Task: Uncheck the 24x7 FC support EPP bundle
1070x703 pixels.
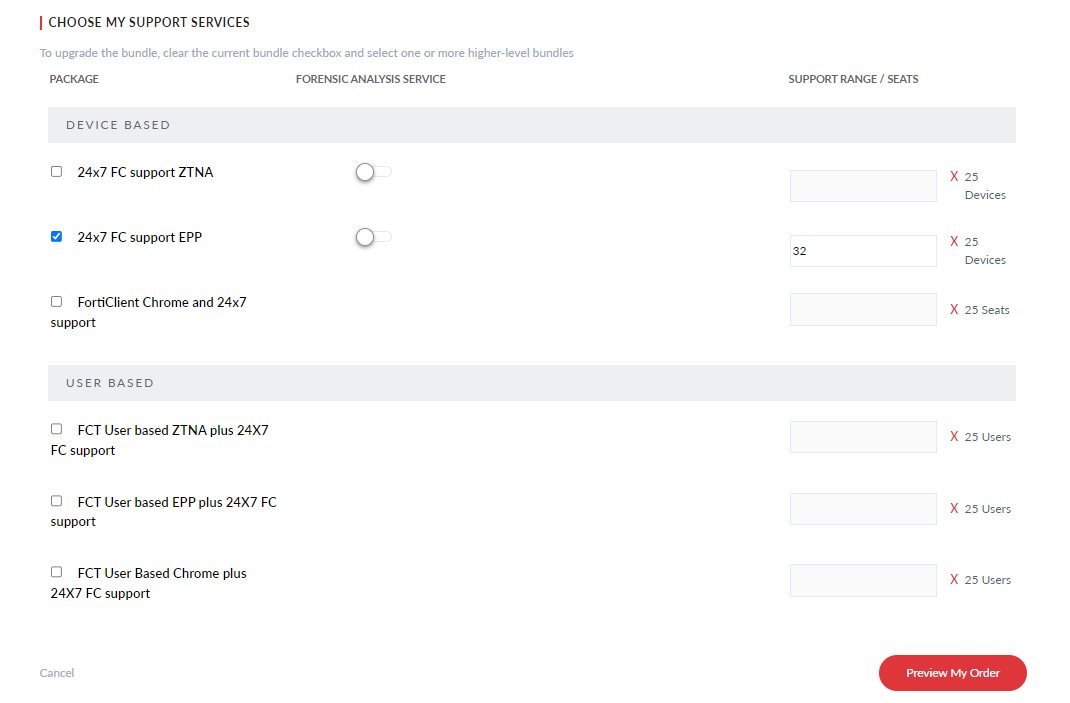Action: point(56,236)
